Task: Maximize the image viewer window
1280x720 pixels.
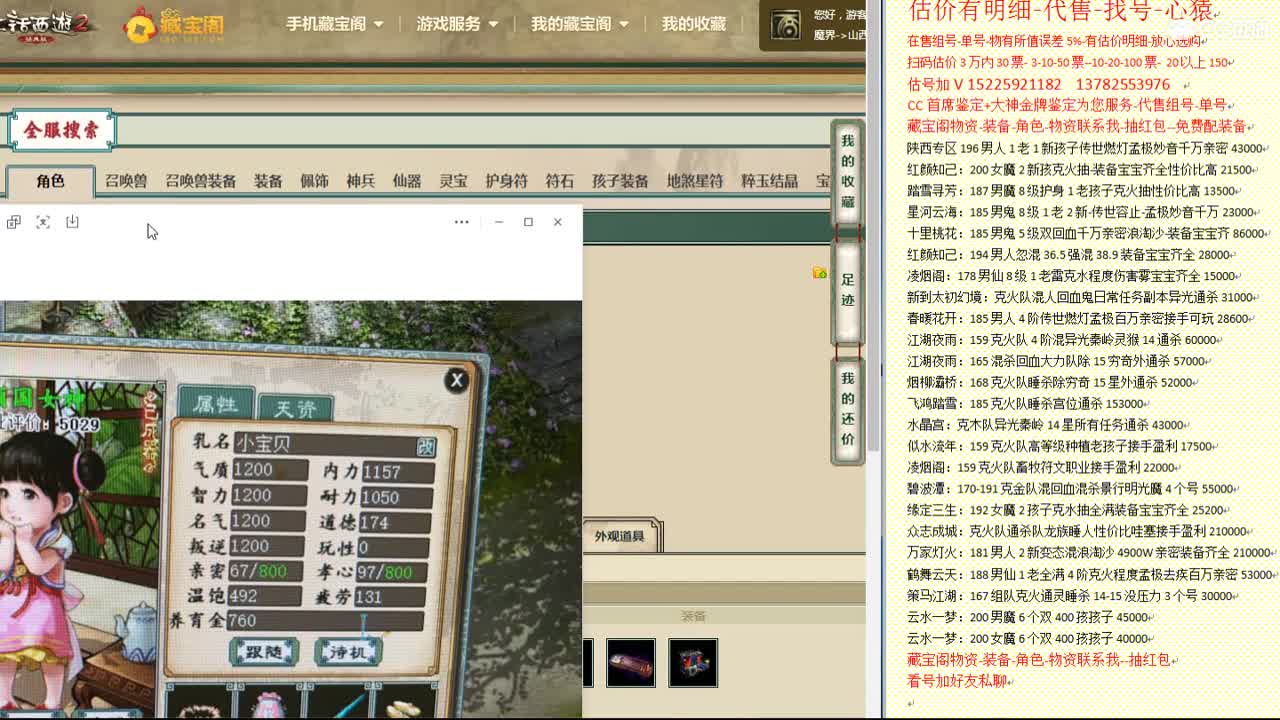Action: (x=528, y=222)
